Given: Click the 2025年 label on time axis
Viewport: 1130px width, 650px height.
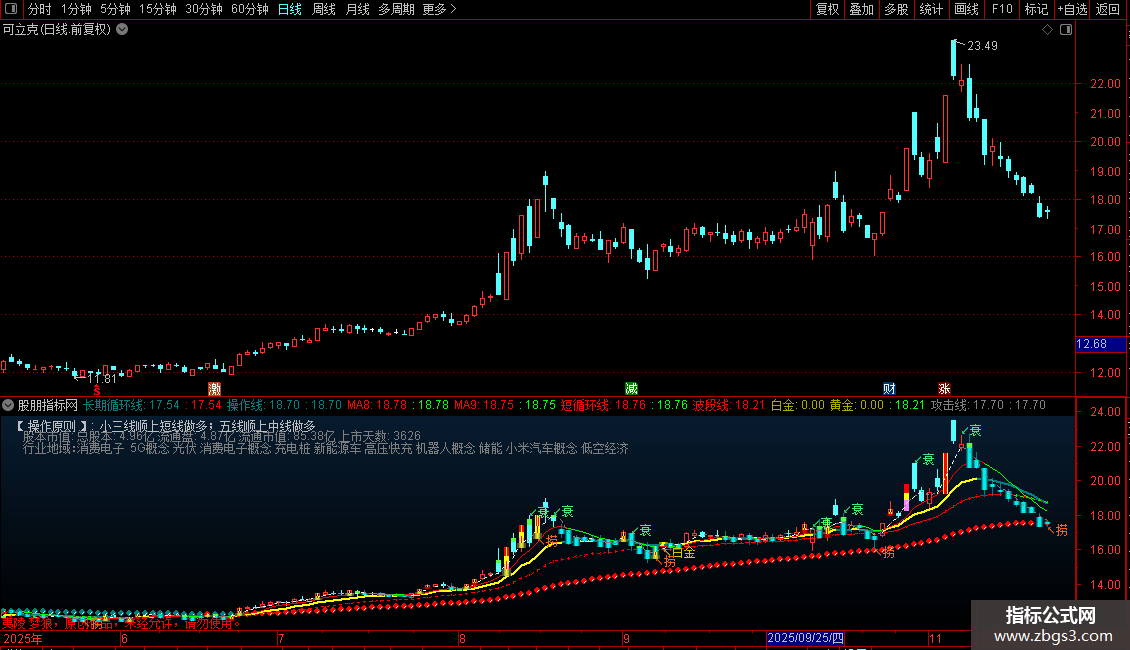Looking at the screenshot, I should click(x=23, y=638).
